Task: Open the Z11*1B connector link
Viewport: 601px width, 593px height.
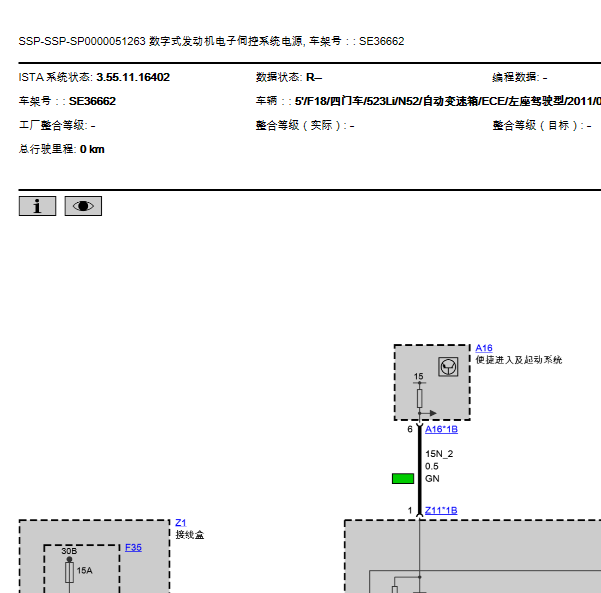Action: (x=441, y=511)
